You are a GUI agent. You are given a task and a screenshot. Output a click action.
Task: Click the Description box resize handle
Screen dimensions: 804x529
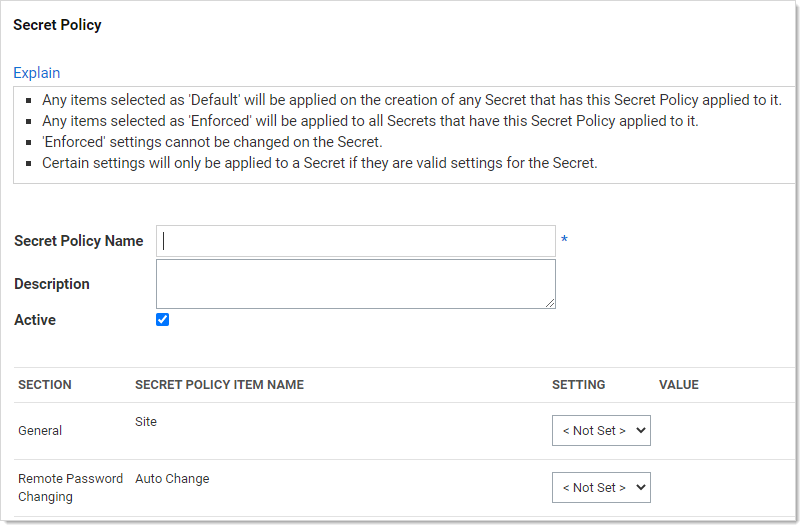(550, 303)
